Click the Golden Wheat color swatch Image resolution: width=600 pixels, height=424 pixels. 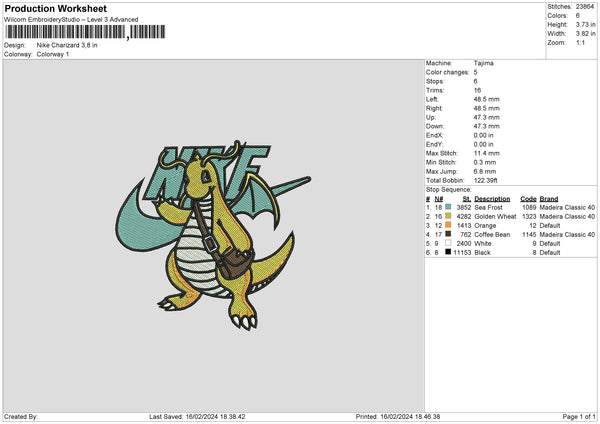click(448, 216)
